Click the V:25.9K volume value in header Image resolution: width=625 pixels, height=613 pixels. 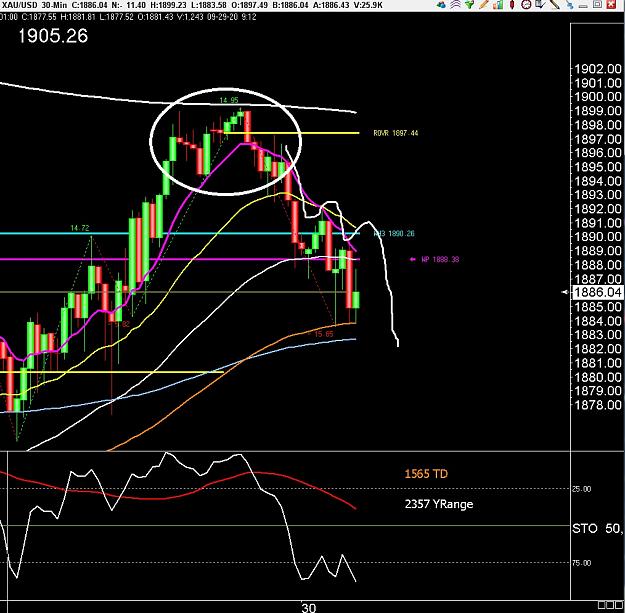(367, 5)
